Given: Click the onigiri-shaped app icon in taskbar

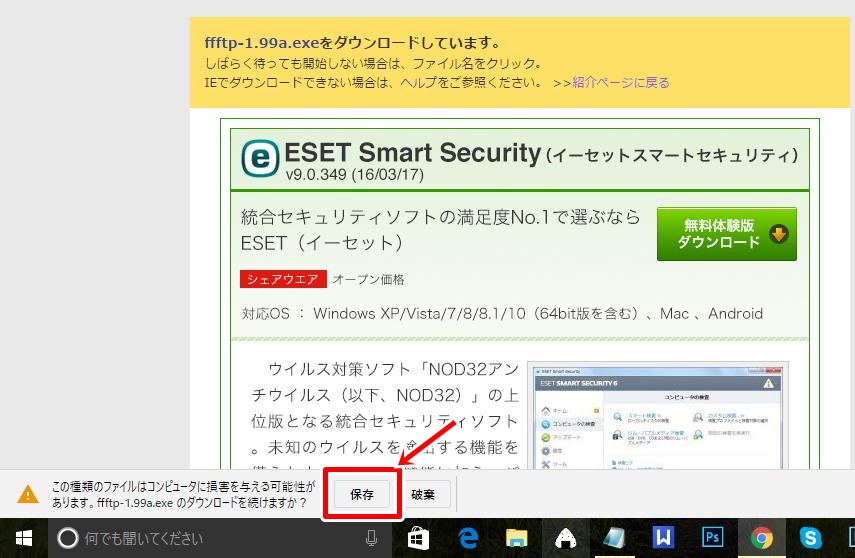Looking at the screenshot, I should click(566, 538).
